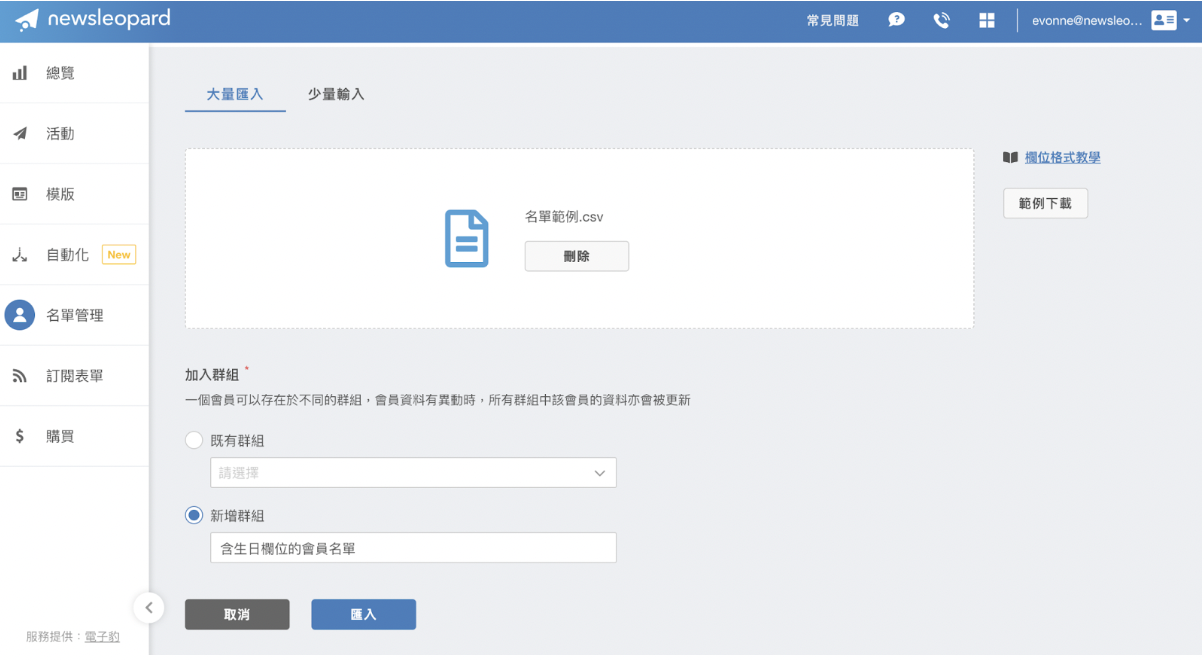The height and width of the screenshot is (660, 1204).
Task: Click the 自動化 workflow icon
Action: point(20,255)
